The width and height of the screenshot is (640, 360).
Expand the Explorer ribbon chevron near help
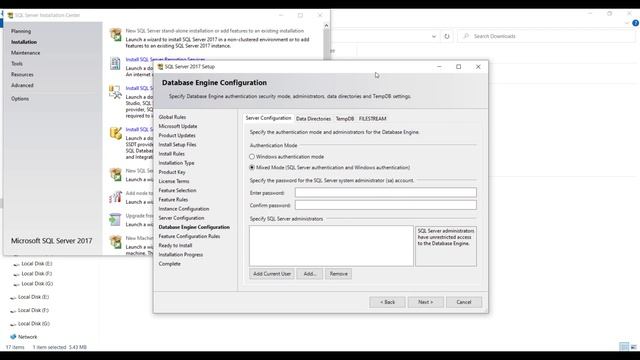[627, 23]
